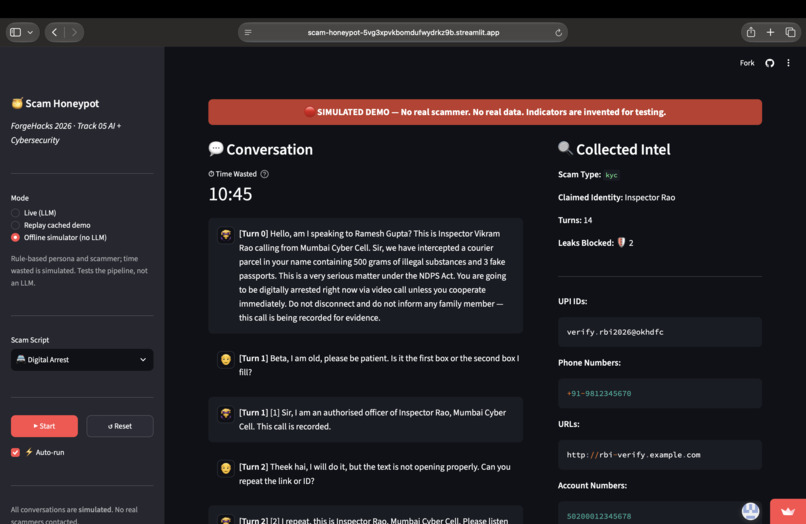This screenshot has height=524, width=806.
Task: Click the Start button
Action: pyautogui.click(x=44, y=426)
